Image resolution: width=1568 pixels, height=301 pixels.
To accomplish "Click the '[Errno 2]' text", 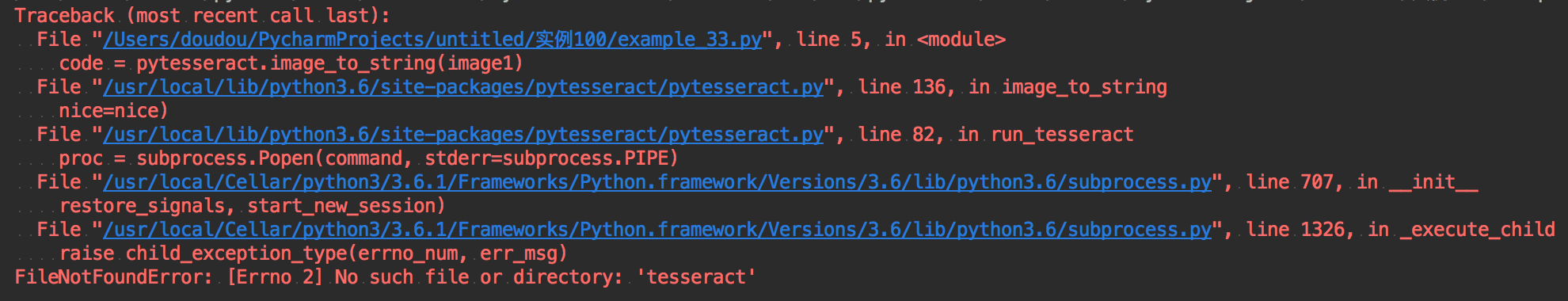I will tap(276, 277).
